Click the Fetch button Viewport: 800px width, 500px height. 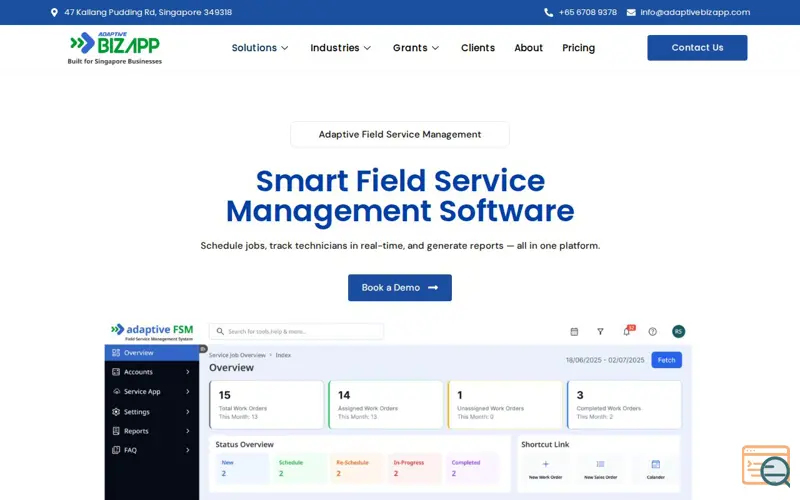(x=666, y=360)
